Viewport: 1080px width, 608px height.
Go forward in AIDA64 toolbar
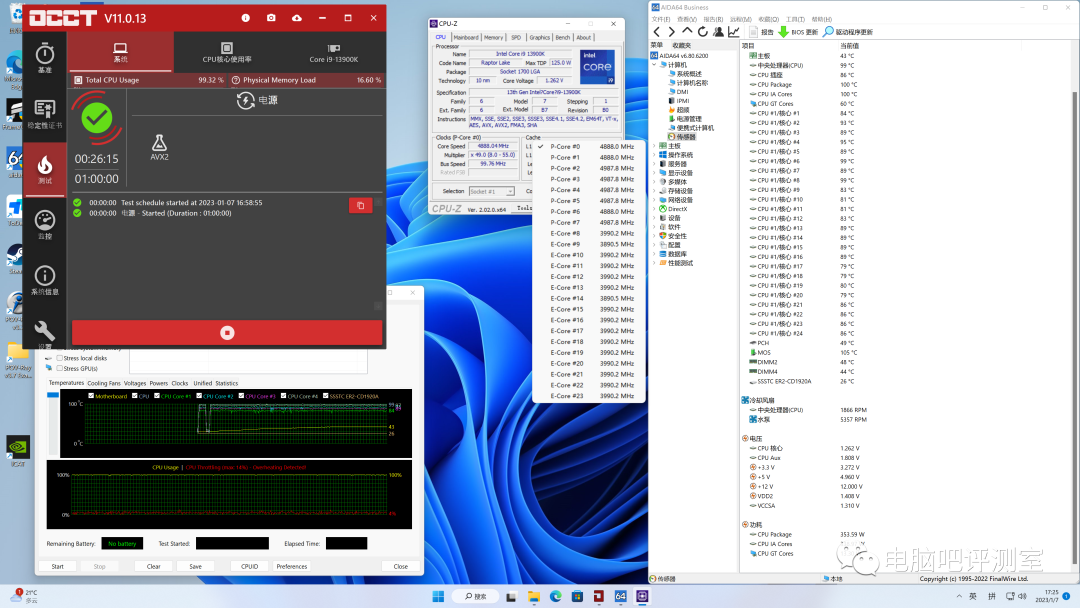[x=672, y=32]
